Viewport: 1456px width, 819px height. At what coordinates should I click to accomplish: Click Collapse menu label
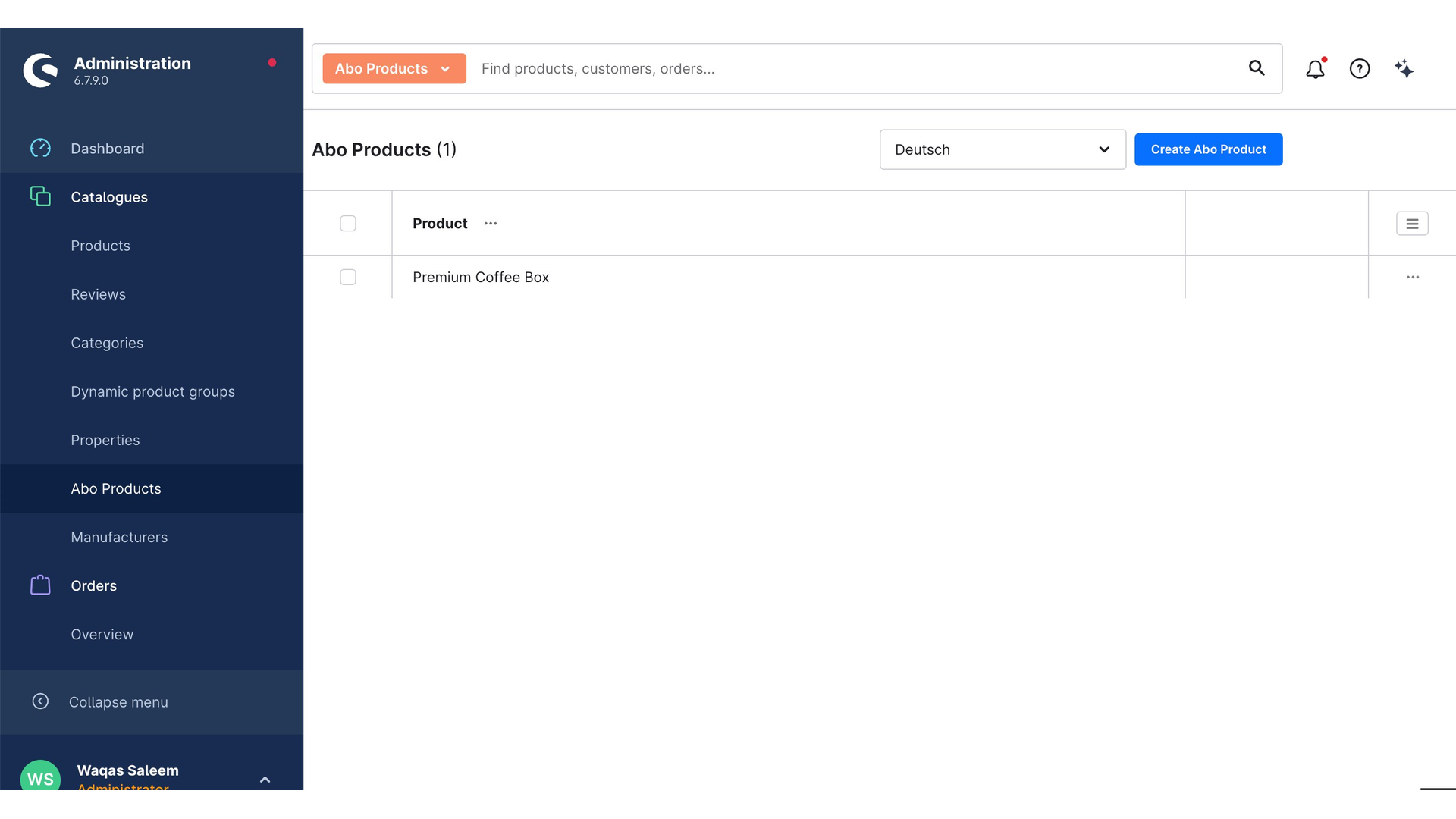pos(118,702)
